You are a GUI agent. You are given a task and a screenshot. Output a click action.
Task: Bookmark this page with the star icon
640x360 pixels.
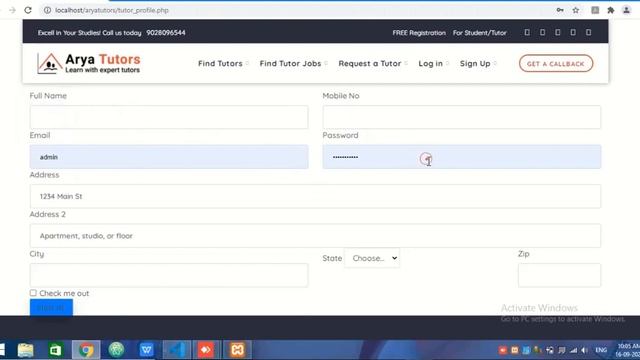576,10
